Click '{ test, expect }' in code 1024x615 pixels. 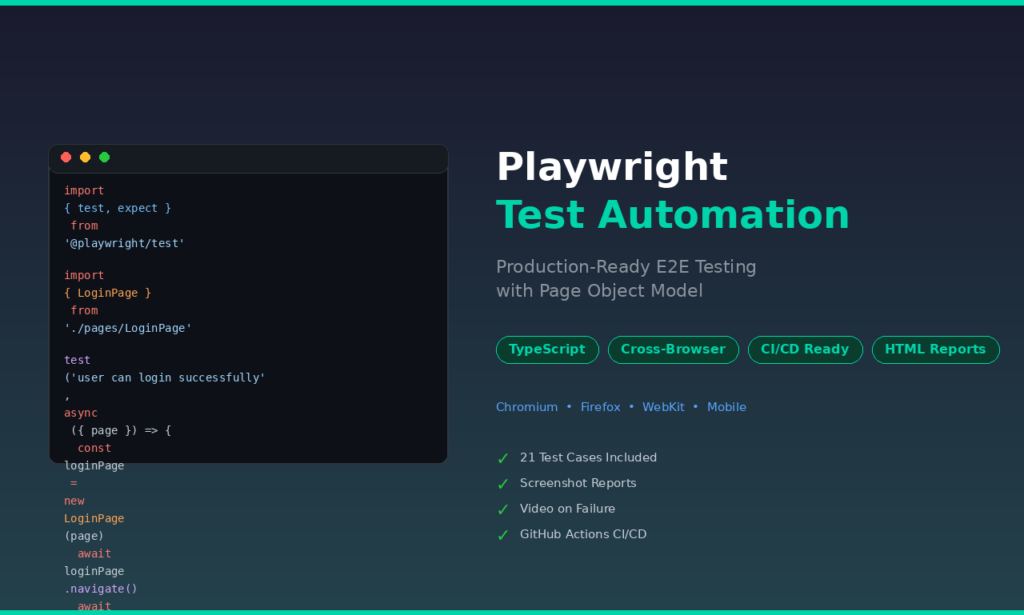[x=118, y=208]
